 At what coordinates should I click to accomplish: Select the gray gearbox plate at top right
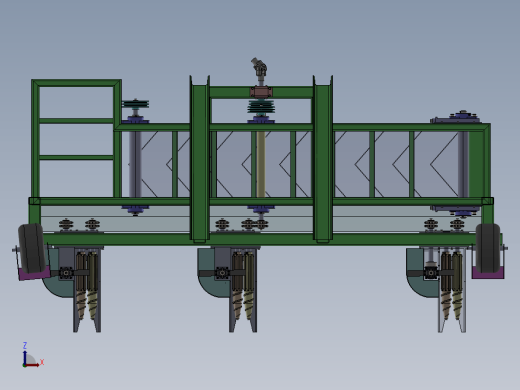(455, 120)
